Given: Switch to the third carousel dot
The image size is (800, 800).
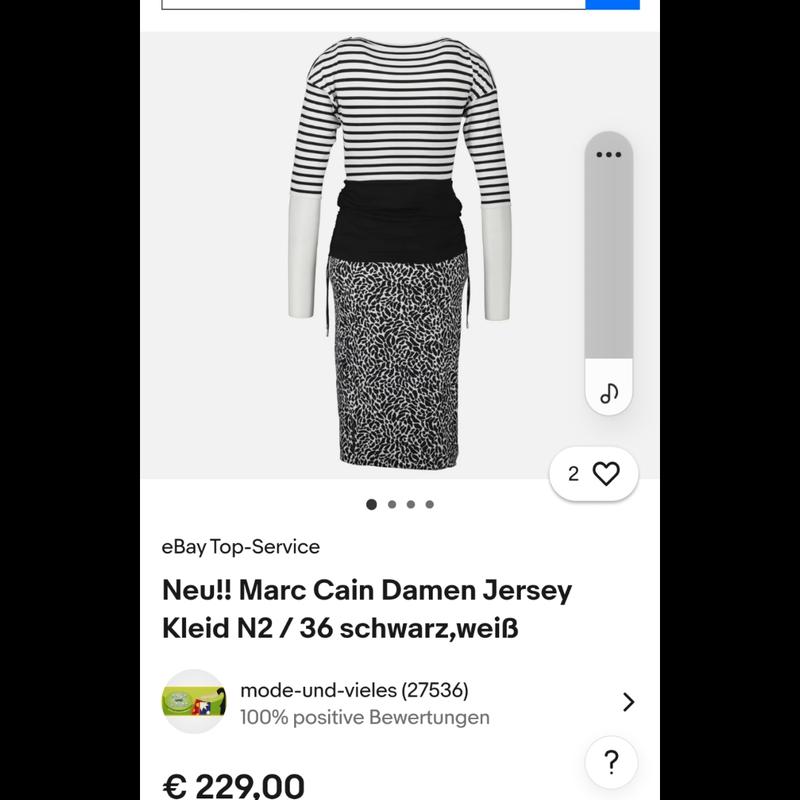Looking at the screenshot, I should (x=411, y=504).
